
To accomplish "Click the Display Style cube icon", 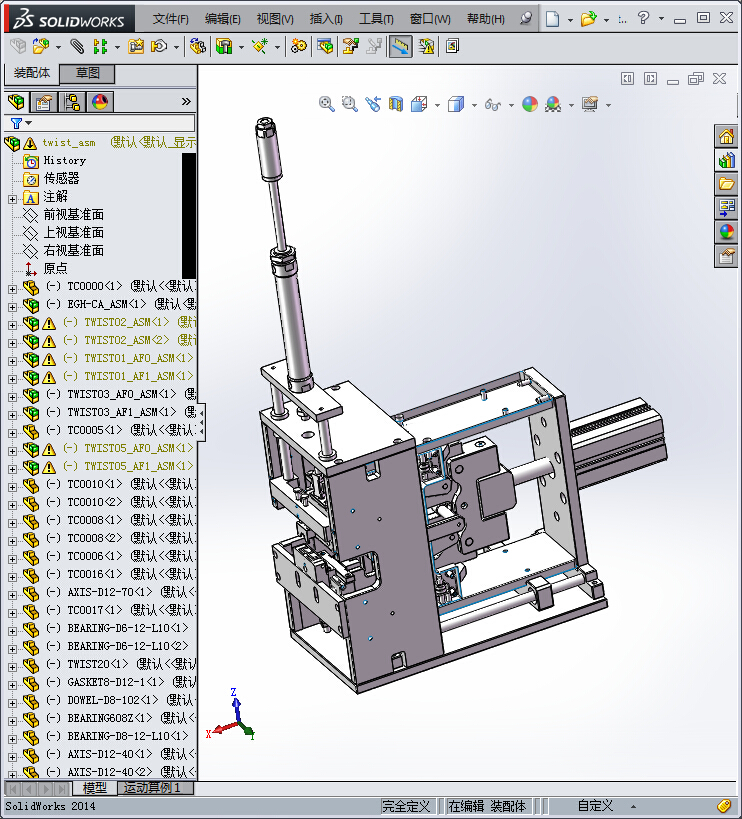I will tap(456, 104).
